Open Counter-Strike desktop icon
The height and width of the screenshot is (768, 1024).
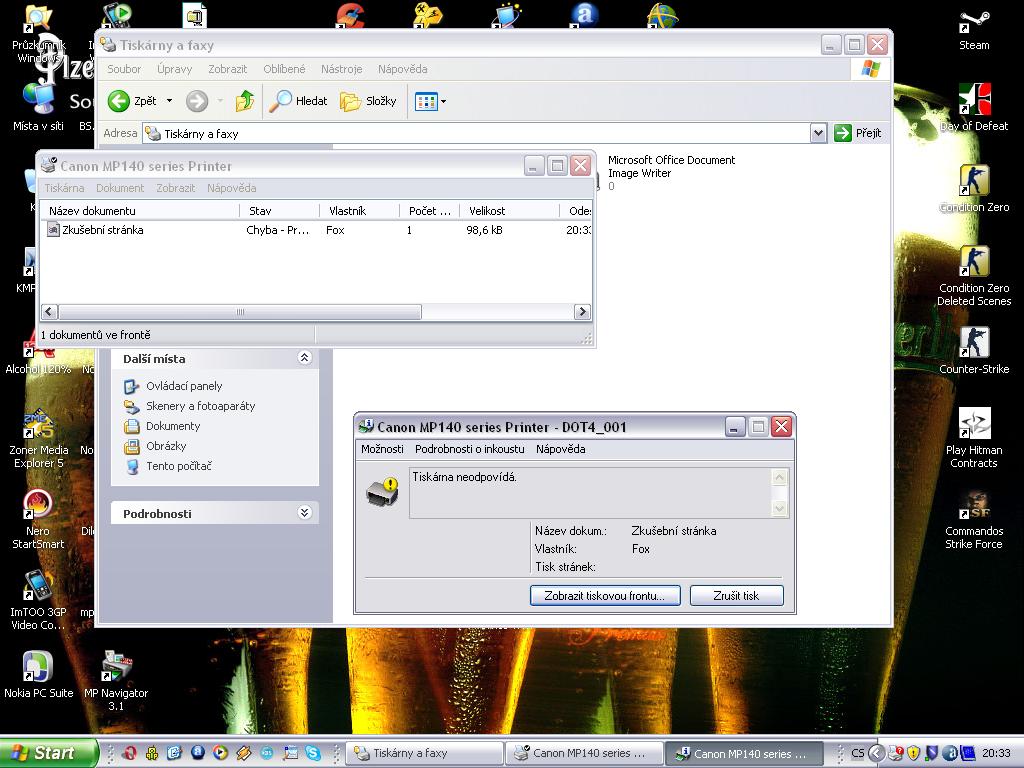tap(974, 351)
